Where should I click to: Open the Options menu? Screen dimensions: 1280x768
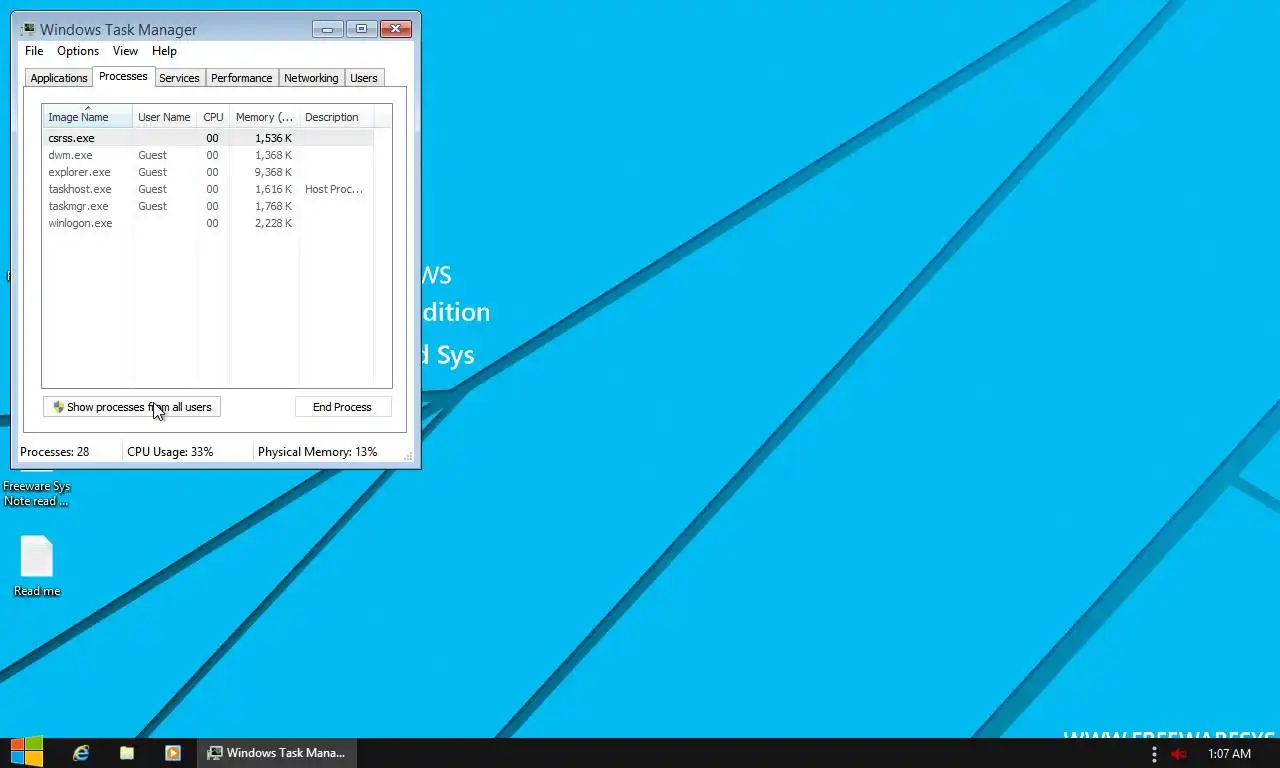pos(78,51)
